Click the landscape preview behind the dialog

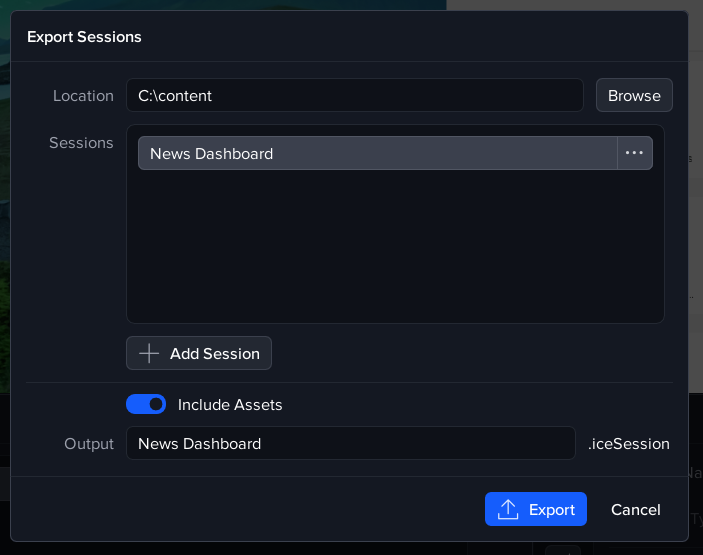(x=5, y=200)
